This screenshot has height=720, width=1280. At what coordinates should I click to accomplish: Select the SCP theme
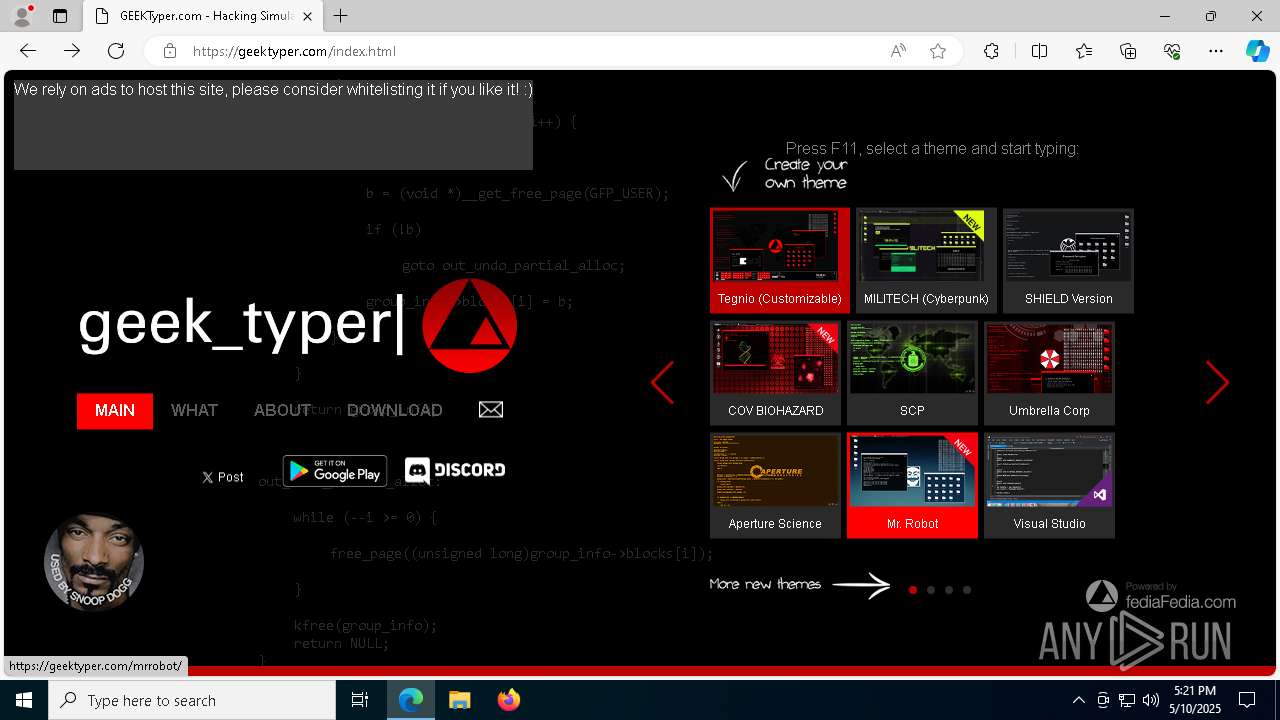[912, 373]
